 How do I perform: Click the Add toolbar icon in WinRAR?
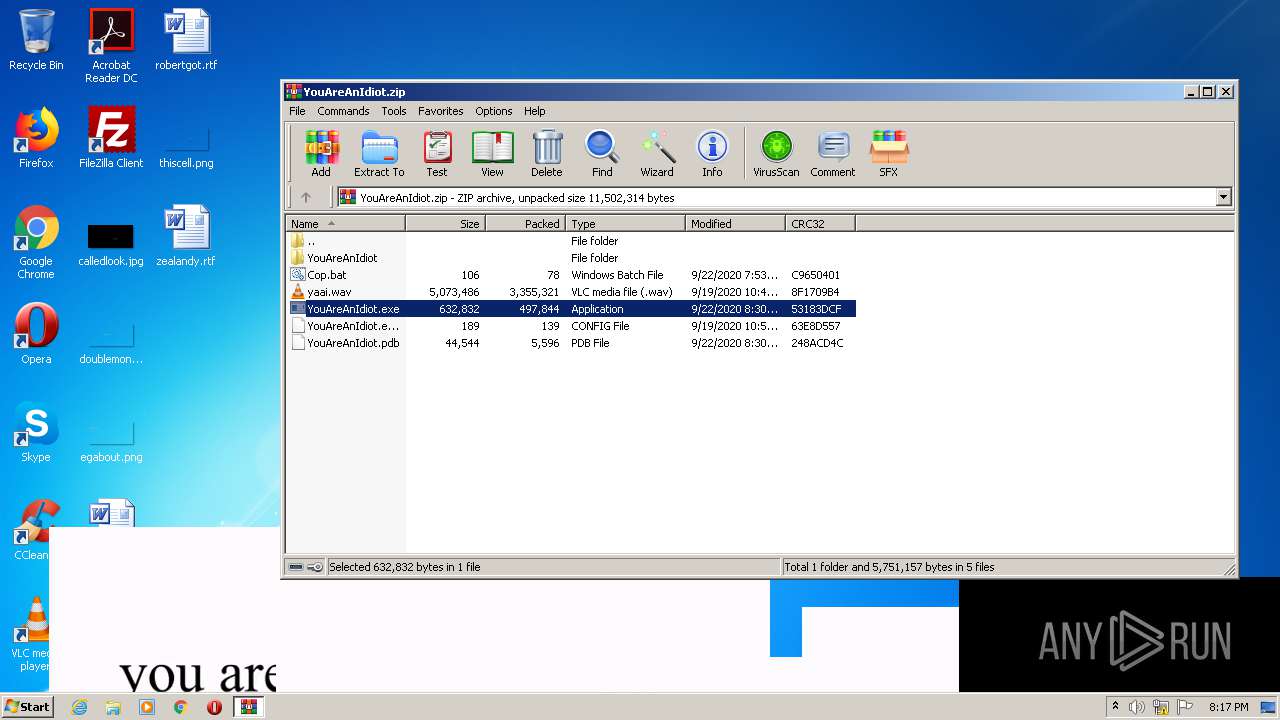[x=321, y=154]
